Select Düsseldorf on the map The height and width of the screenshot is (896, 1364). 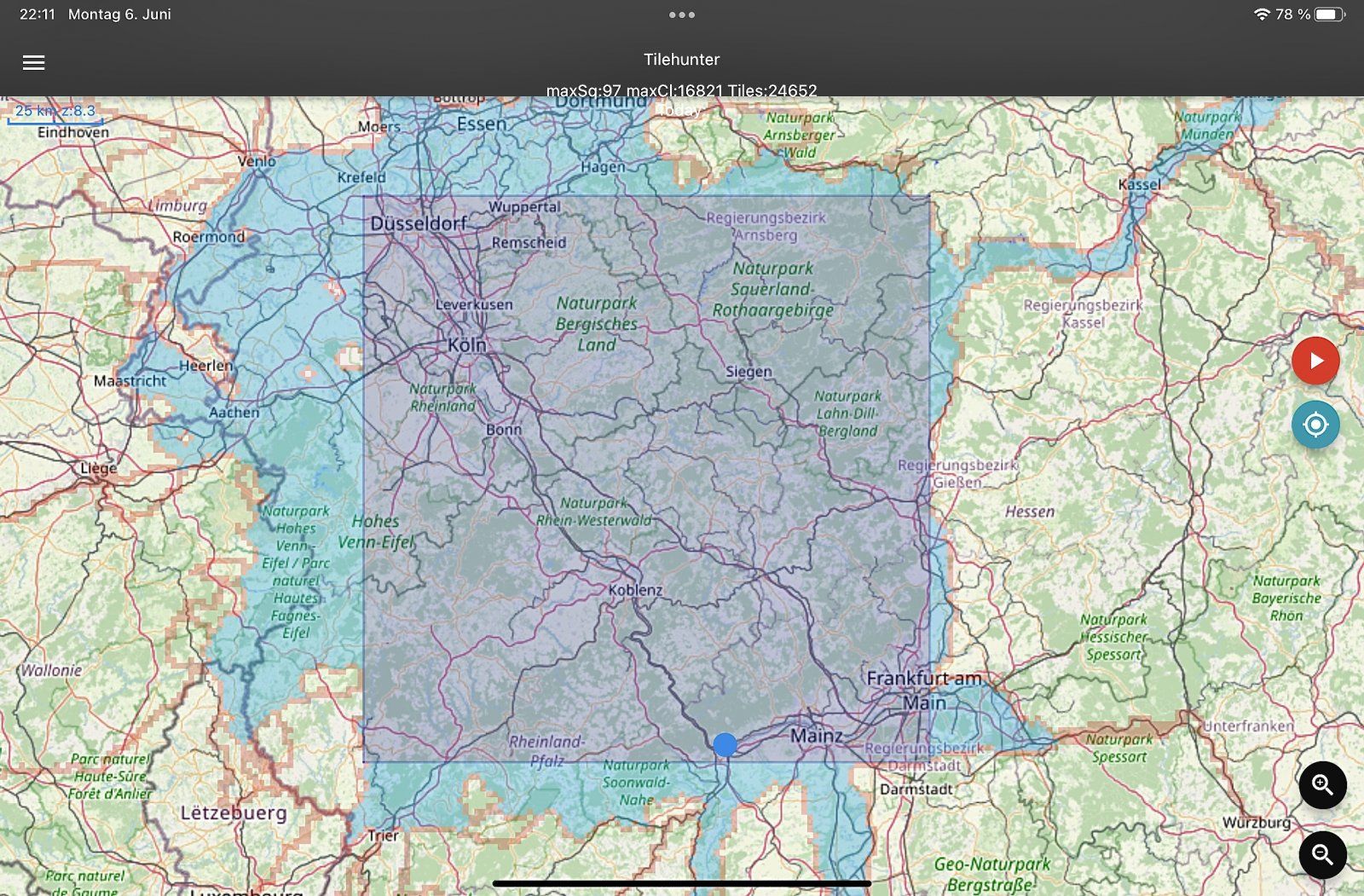(x=419, y=223)
